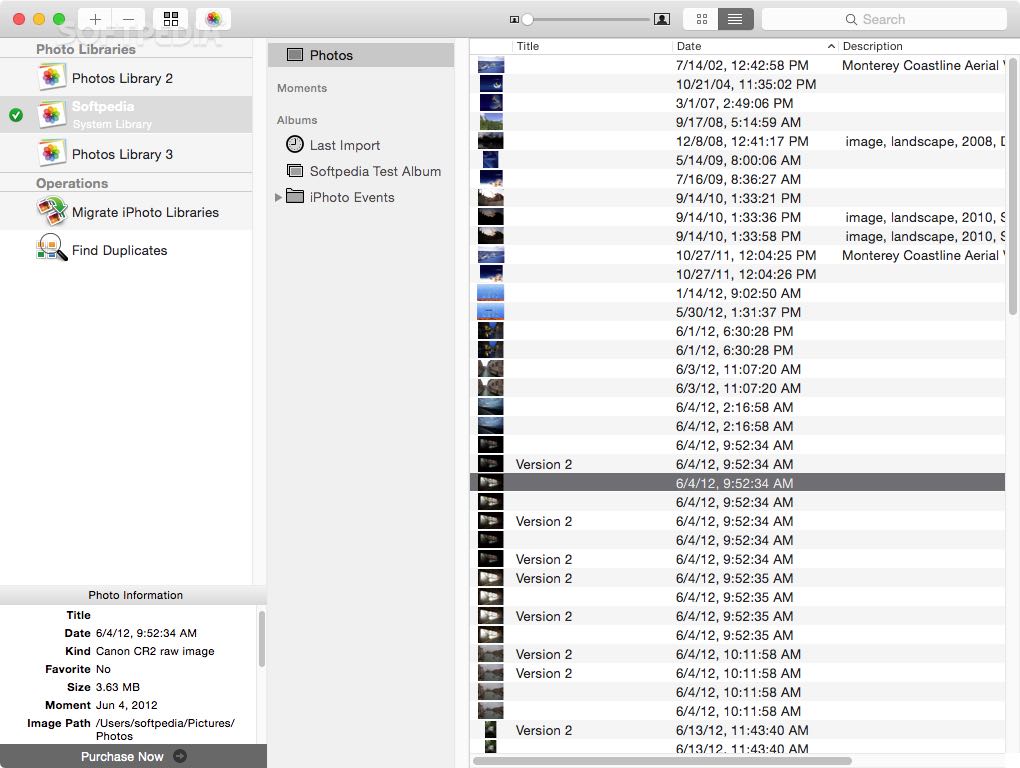
Task: Click the Size value 3.63 MB
Action: point(118,687)
